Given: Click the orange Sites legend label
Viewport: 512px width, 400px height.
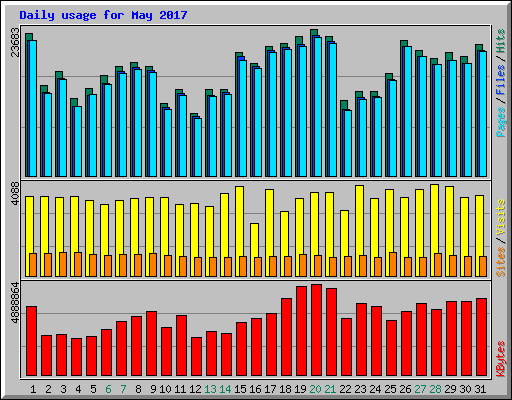Looking at the screenshot, I should tap(500, 262).
